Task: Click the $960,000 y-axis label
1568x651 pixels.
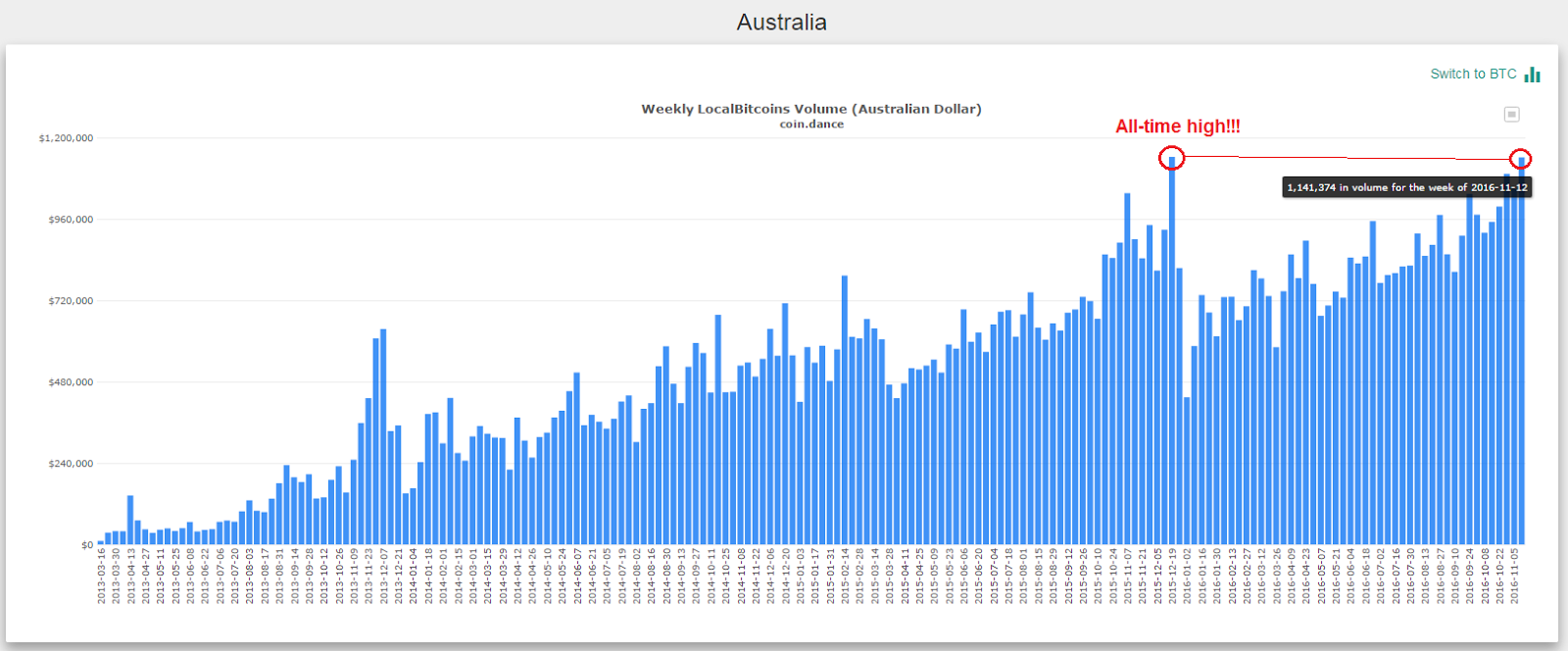Action: [71, 220]
